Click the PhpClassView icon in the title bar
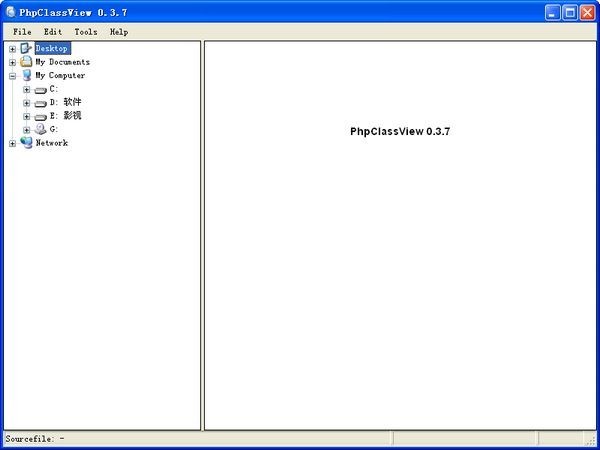 coord(11,12)
